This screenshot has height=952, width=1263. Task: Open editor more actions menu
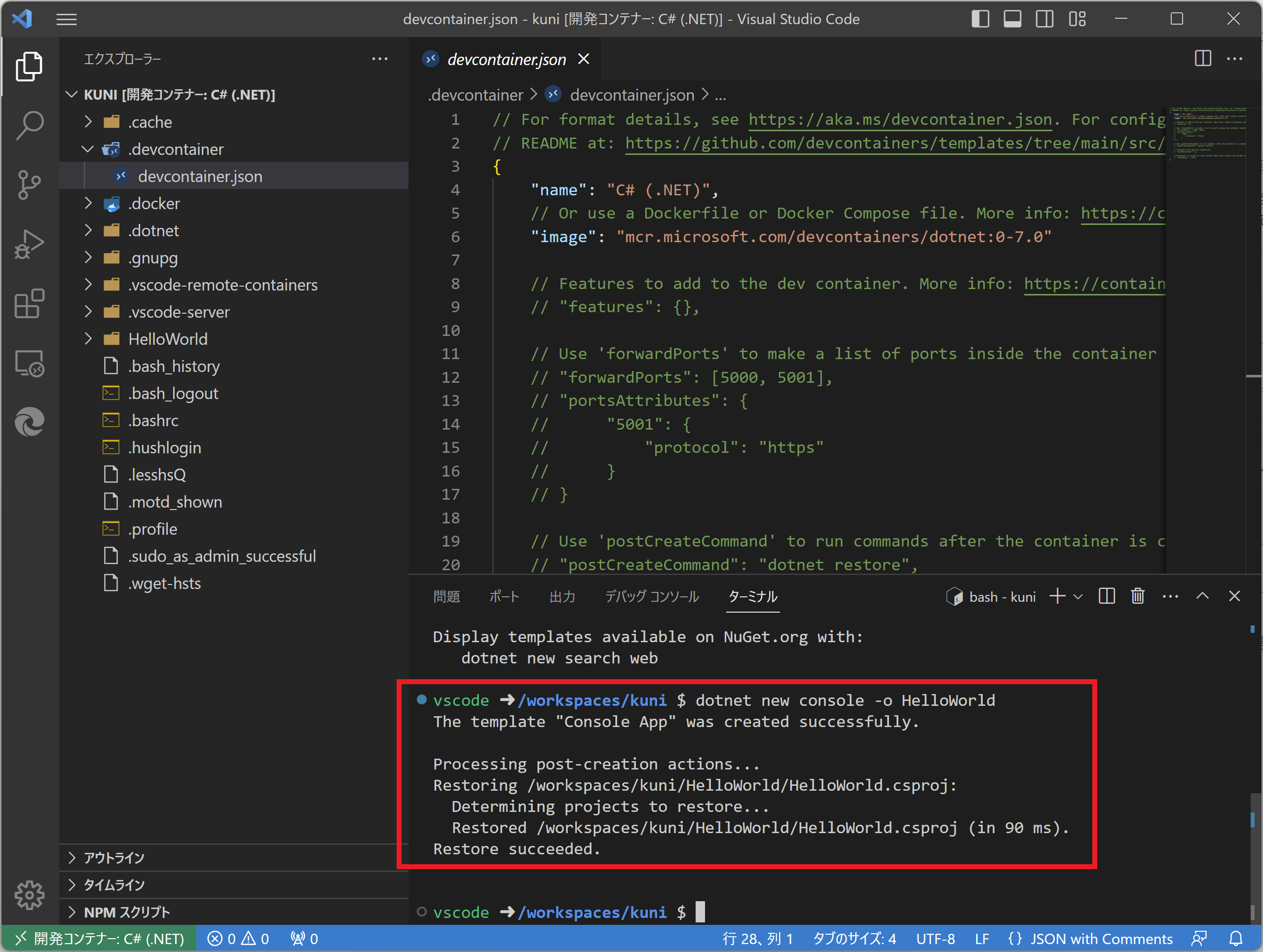(x=1234, y=58)
